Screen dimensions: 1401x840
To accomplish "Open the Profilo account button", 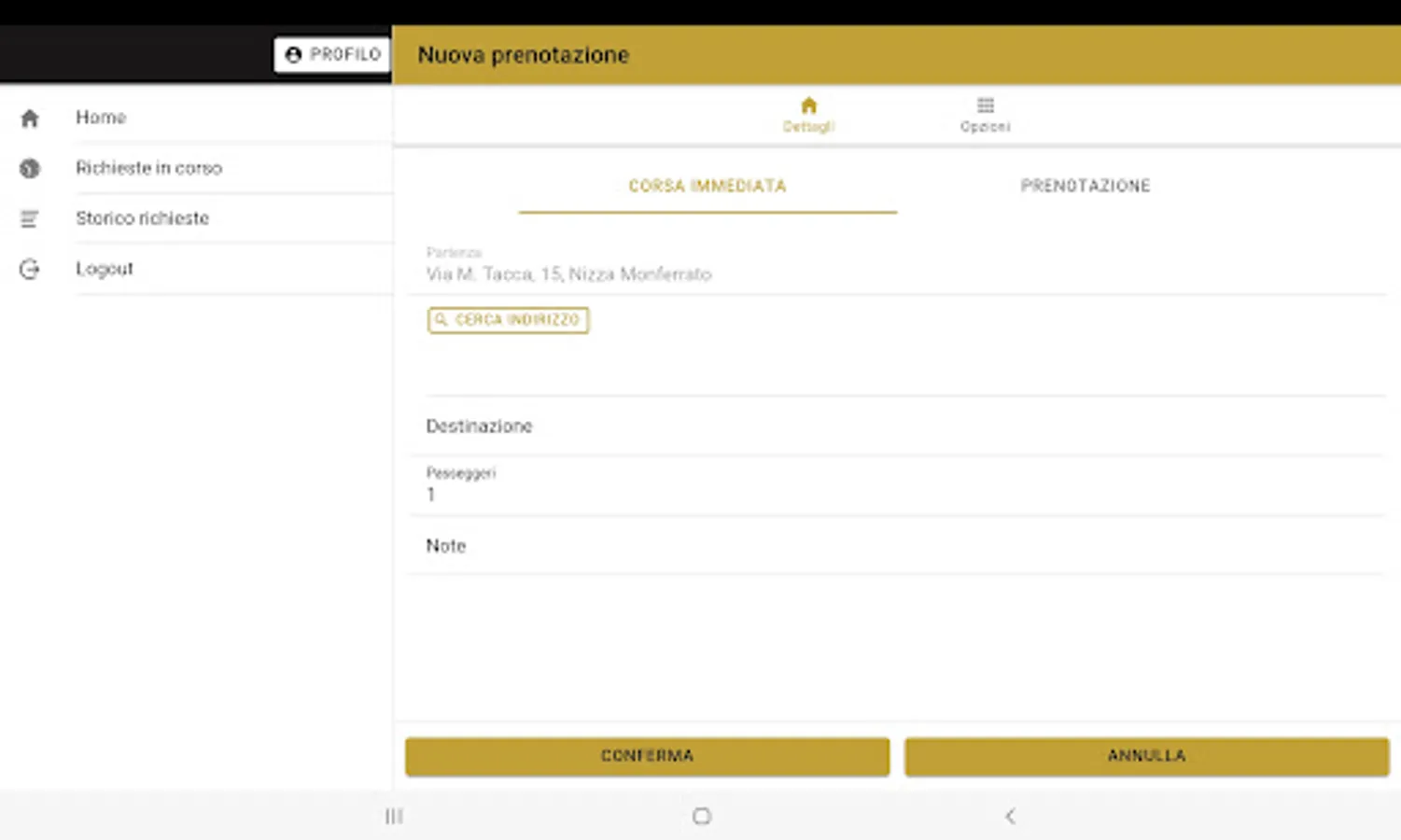I will tap(332, 55).
